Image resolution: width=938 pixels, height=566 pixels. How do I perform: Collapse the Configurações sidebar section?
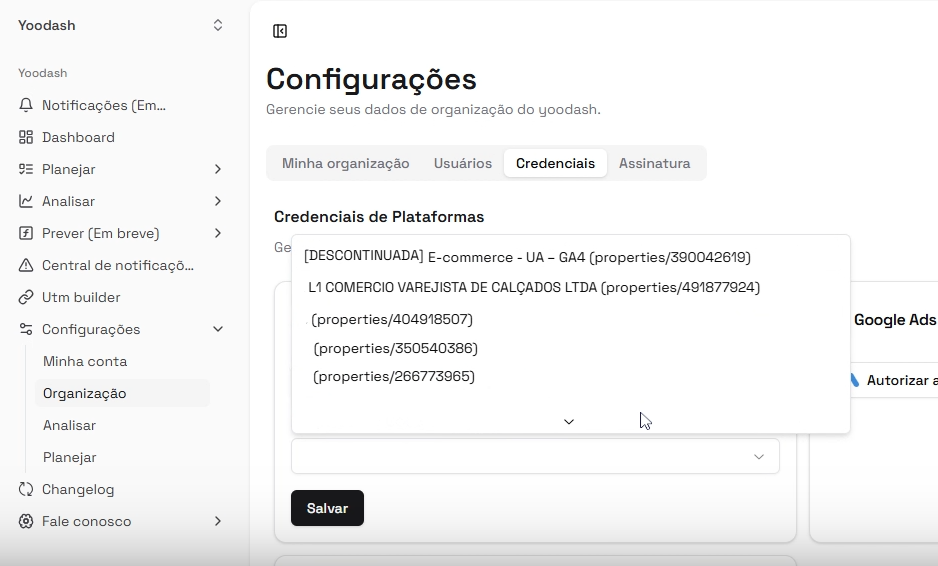tap(218, 329)
